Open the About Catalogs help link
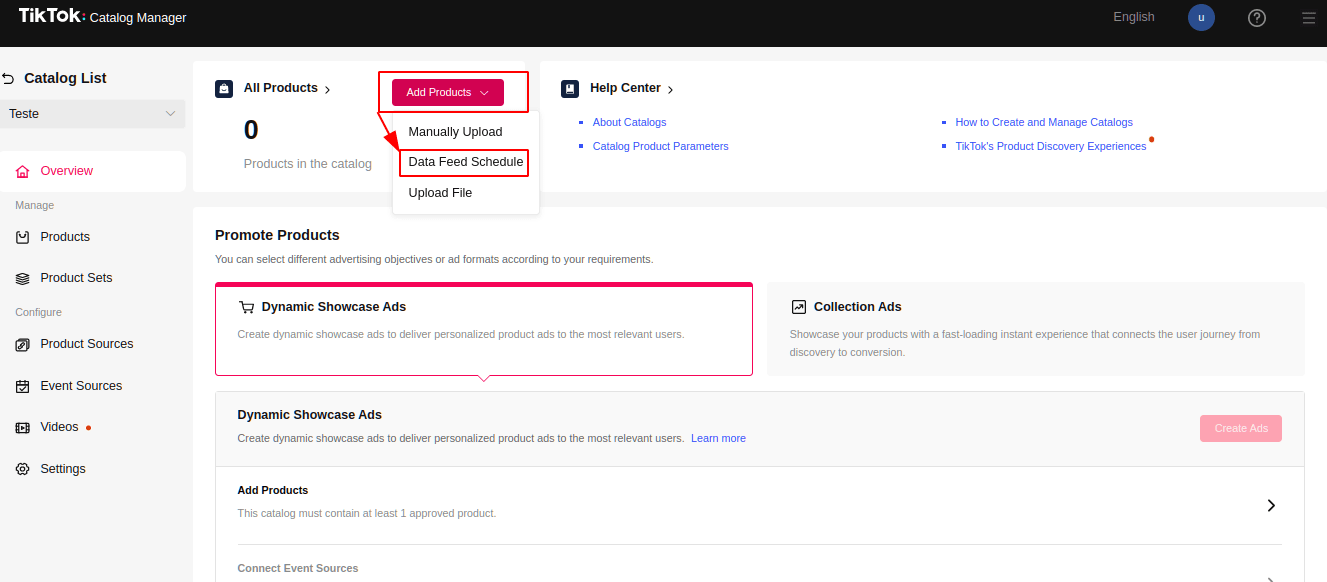The height and width of the screenshot is (582, 1327). pos(629,122)
